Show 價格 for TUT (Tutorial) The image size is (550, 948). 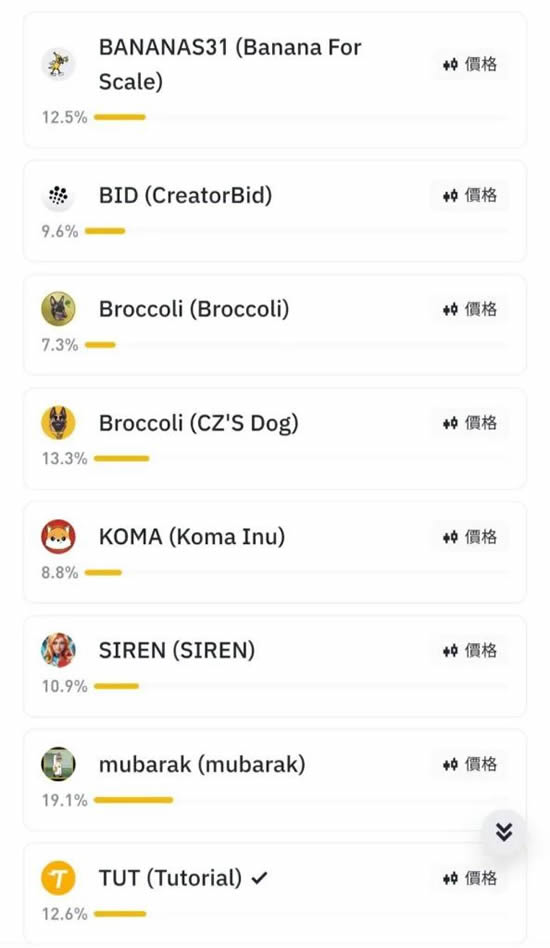(470, 878)
